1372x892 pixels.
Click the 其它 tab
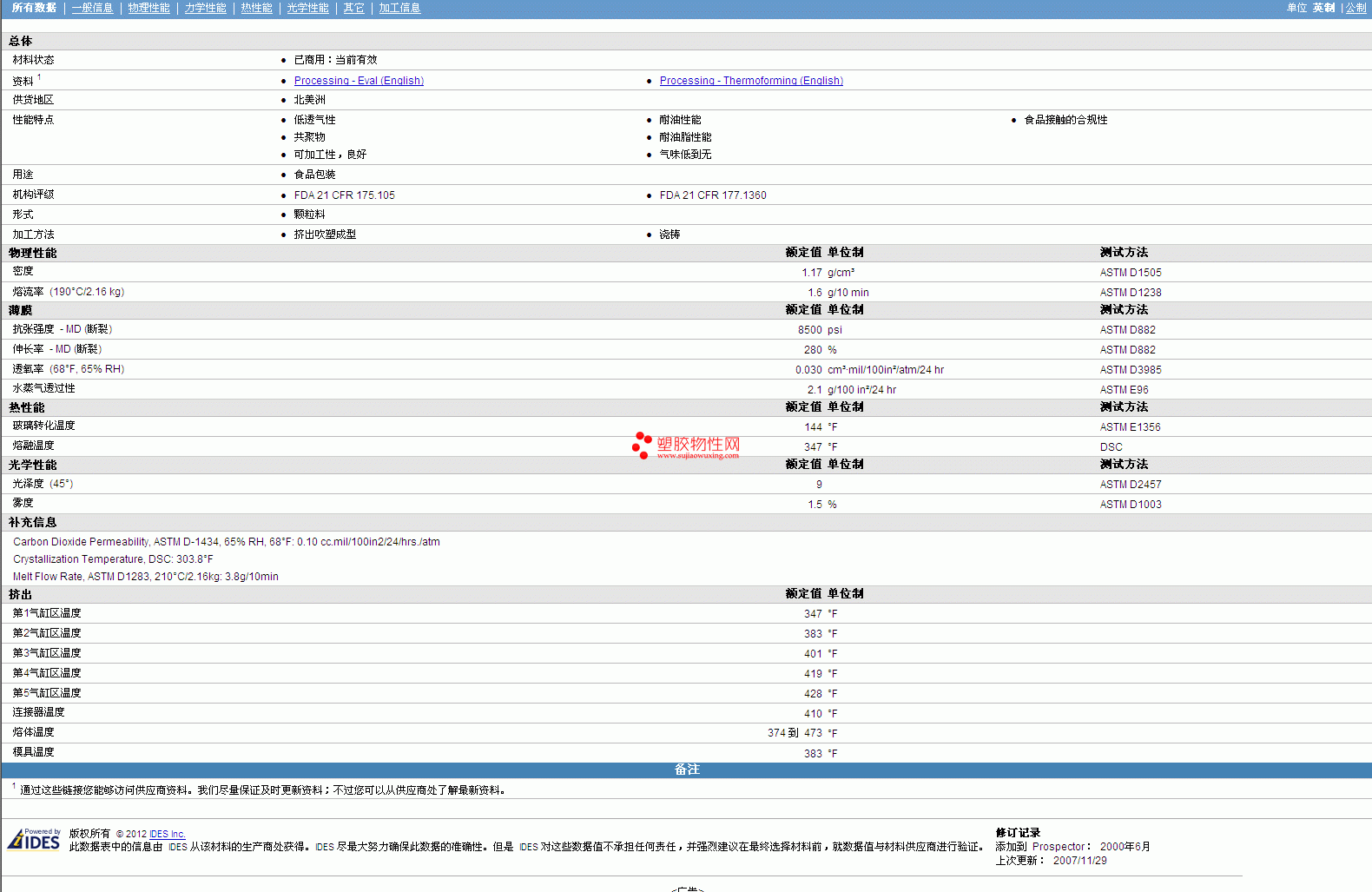(353, 8)
